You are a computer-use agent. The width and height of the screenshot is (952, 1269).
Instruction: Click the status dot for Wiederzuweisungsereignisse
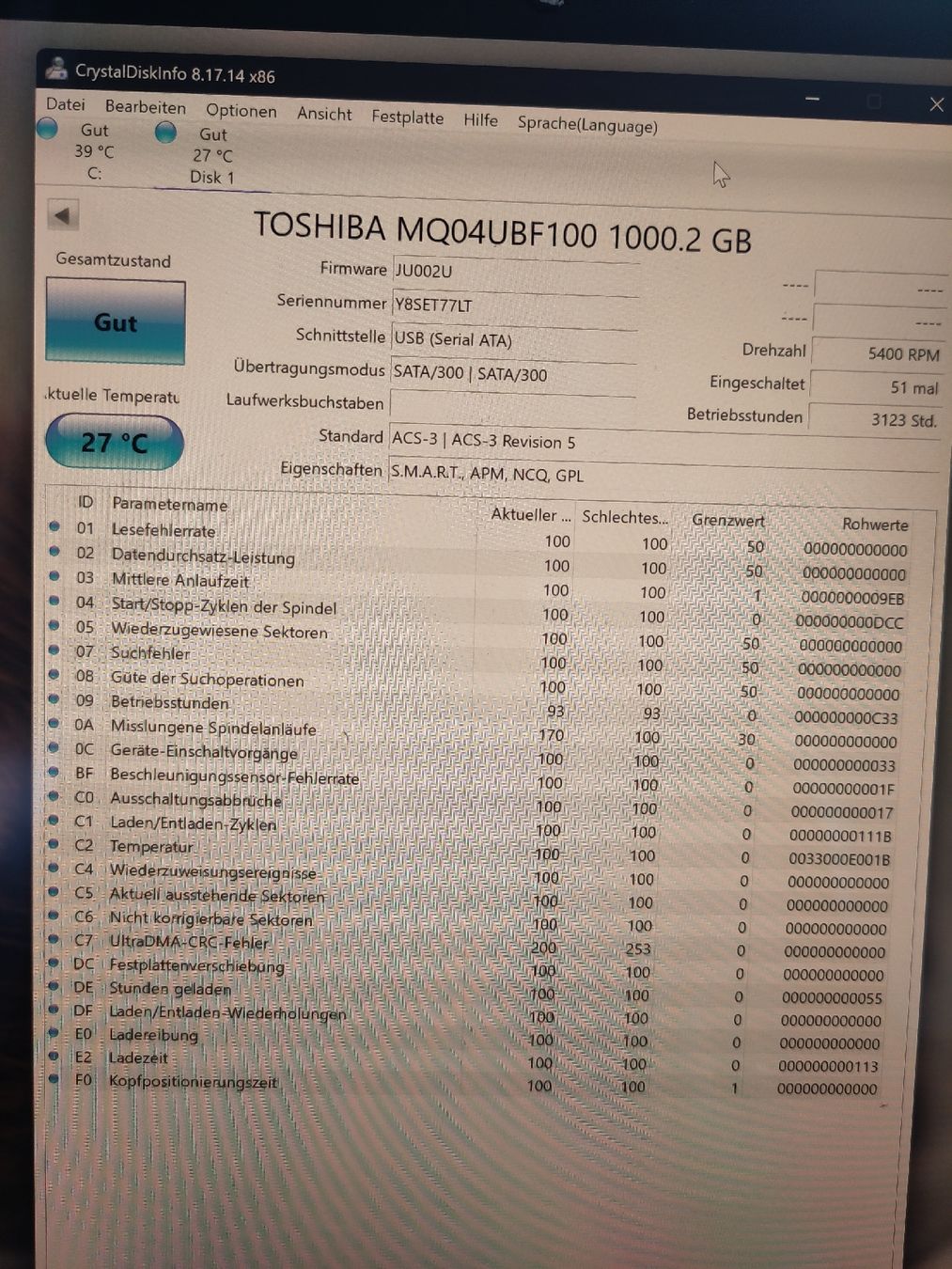pos(54,868)
